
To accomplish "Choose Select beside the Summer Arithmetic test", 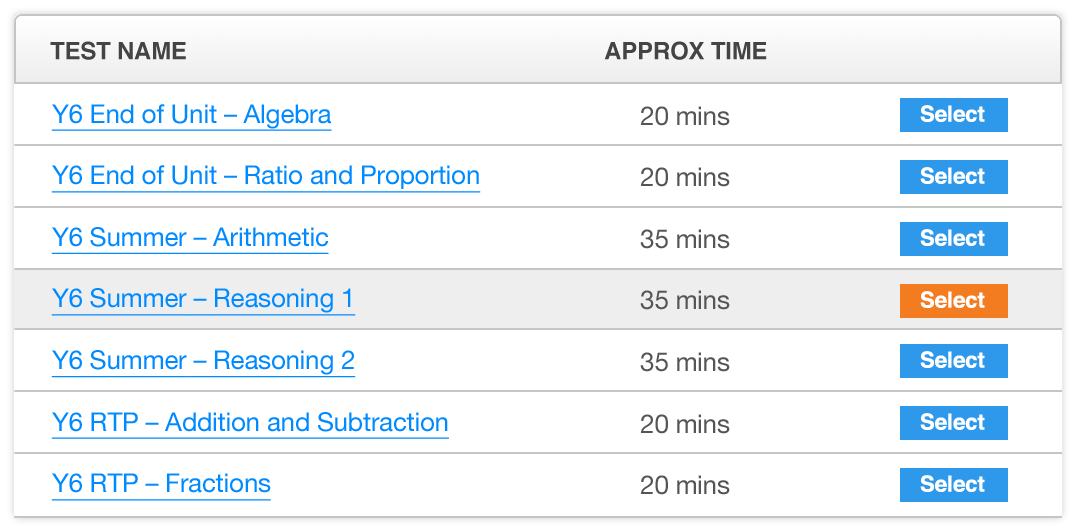I will (x=953, y=239).
